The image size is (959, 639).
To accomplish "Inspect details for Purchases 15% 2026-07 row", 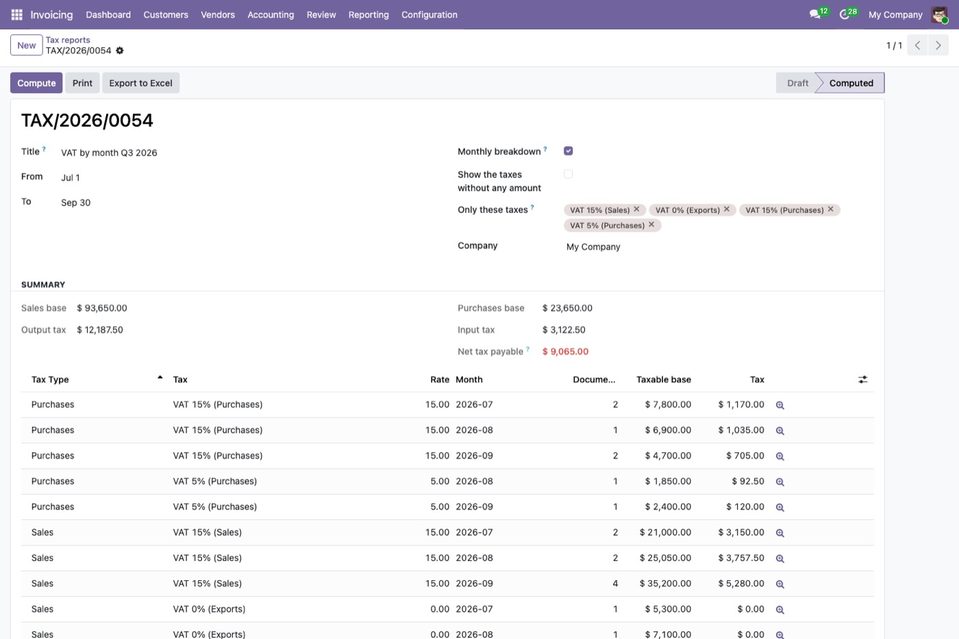I will [x=780, y=405].
